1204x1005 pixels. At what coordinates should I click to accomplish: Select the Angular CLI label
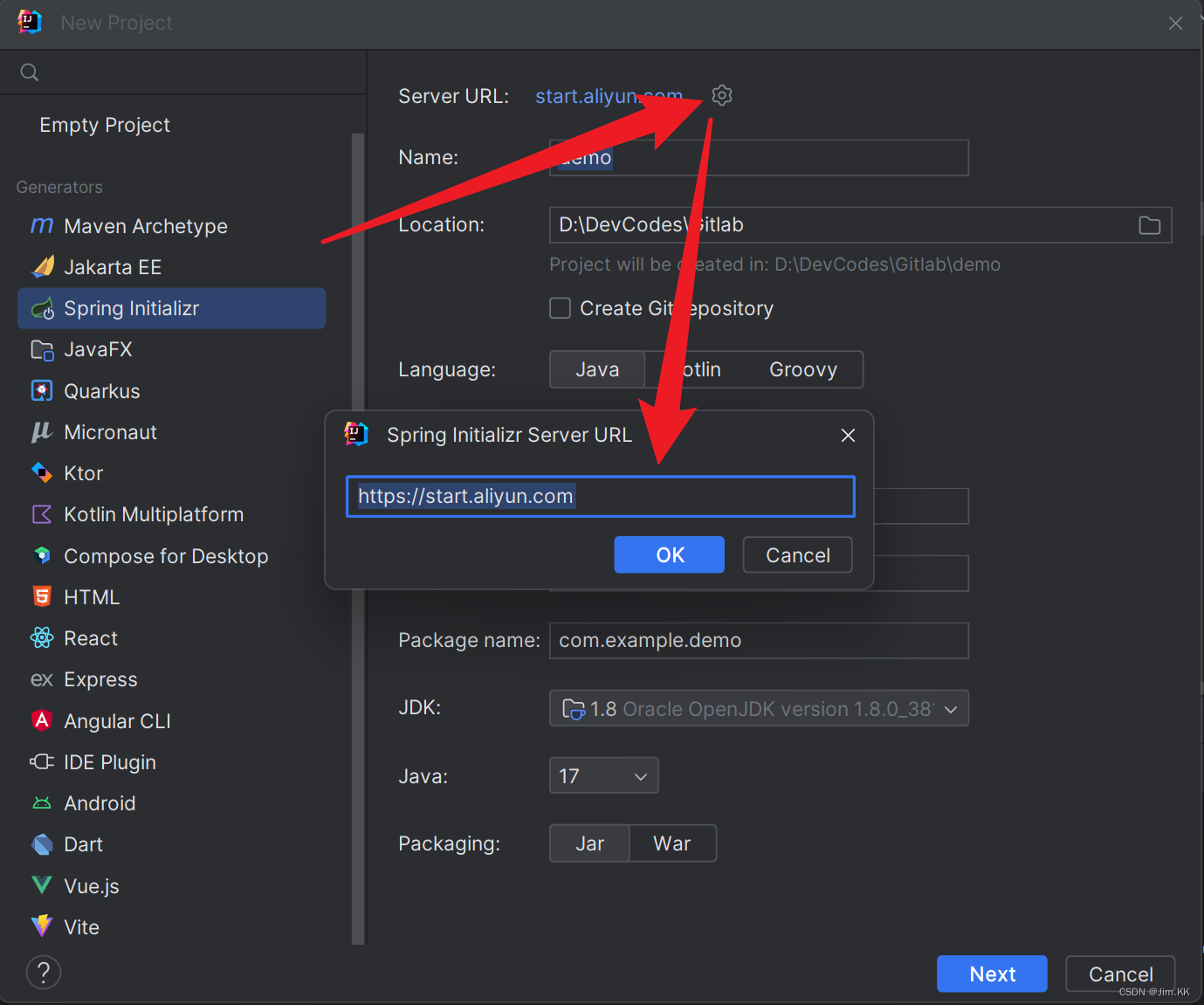click(x=117, y=721)
